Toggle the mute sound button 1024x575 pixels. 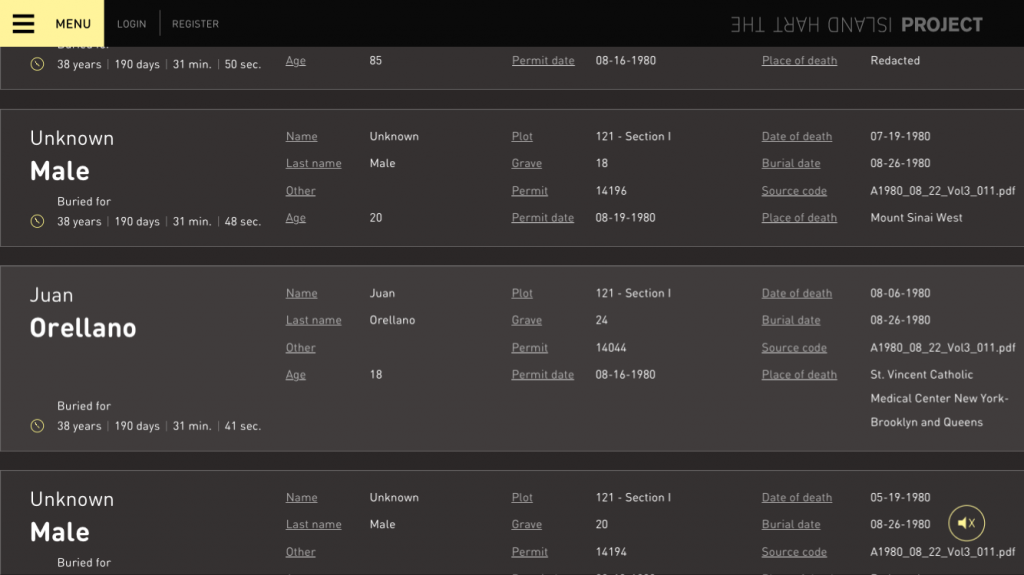tap(966, 523)
